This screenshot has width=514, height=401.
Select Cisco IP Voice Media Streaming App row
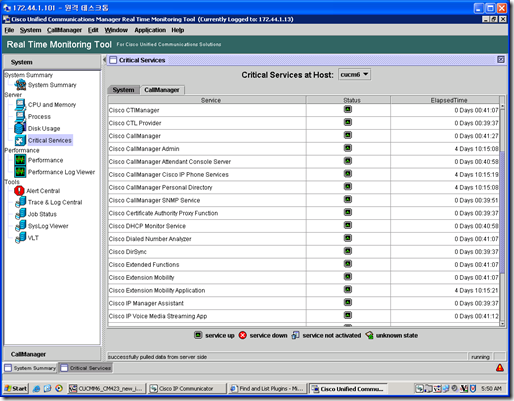point(303,316)
